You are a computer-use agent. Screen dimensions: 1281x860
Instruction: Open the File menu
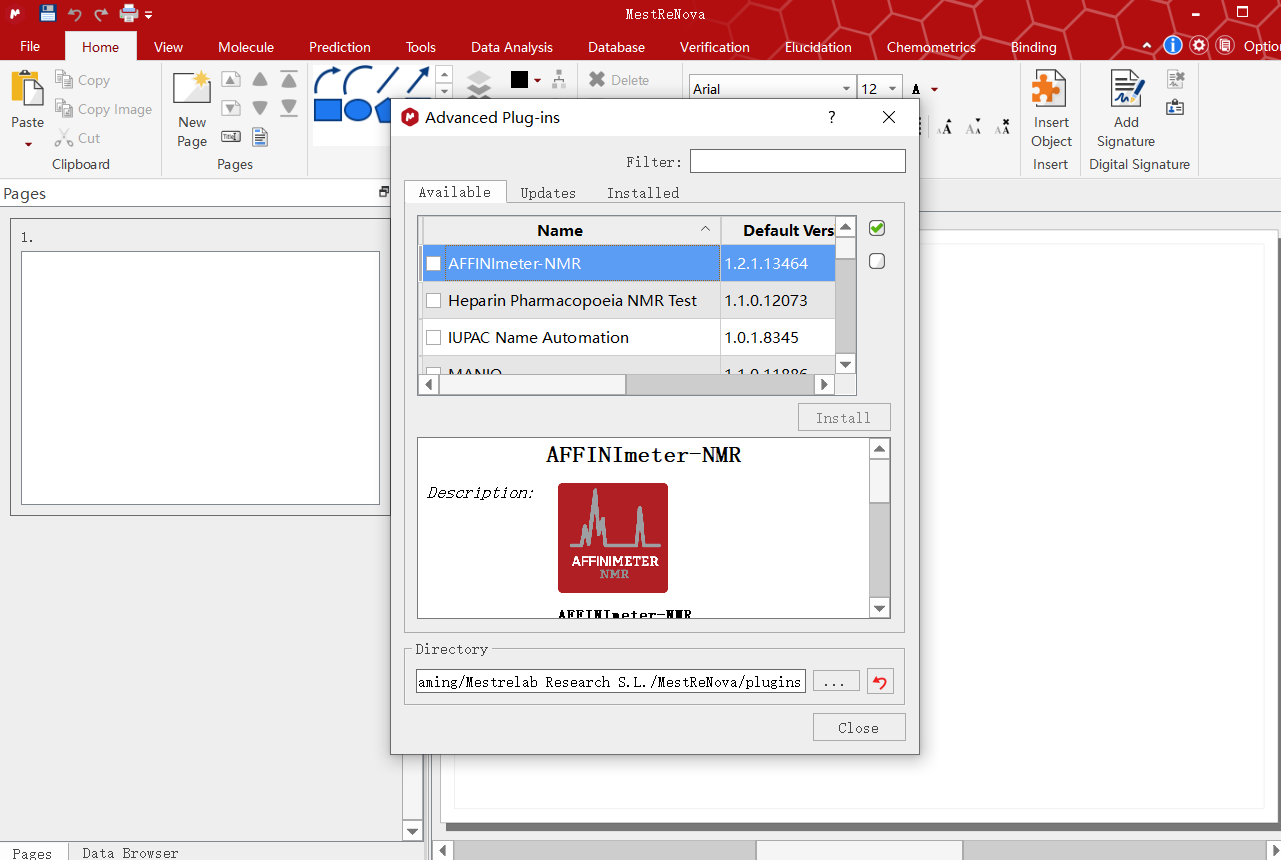(x=30, y=46)
